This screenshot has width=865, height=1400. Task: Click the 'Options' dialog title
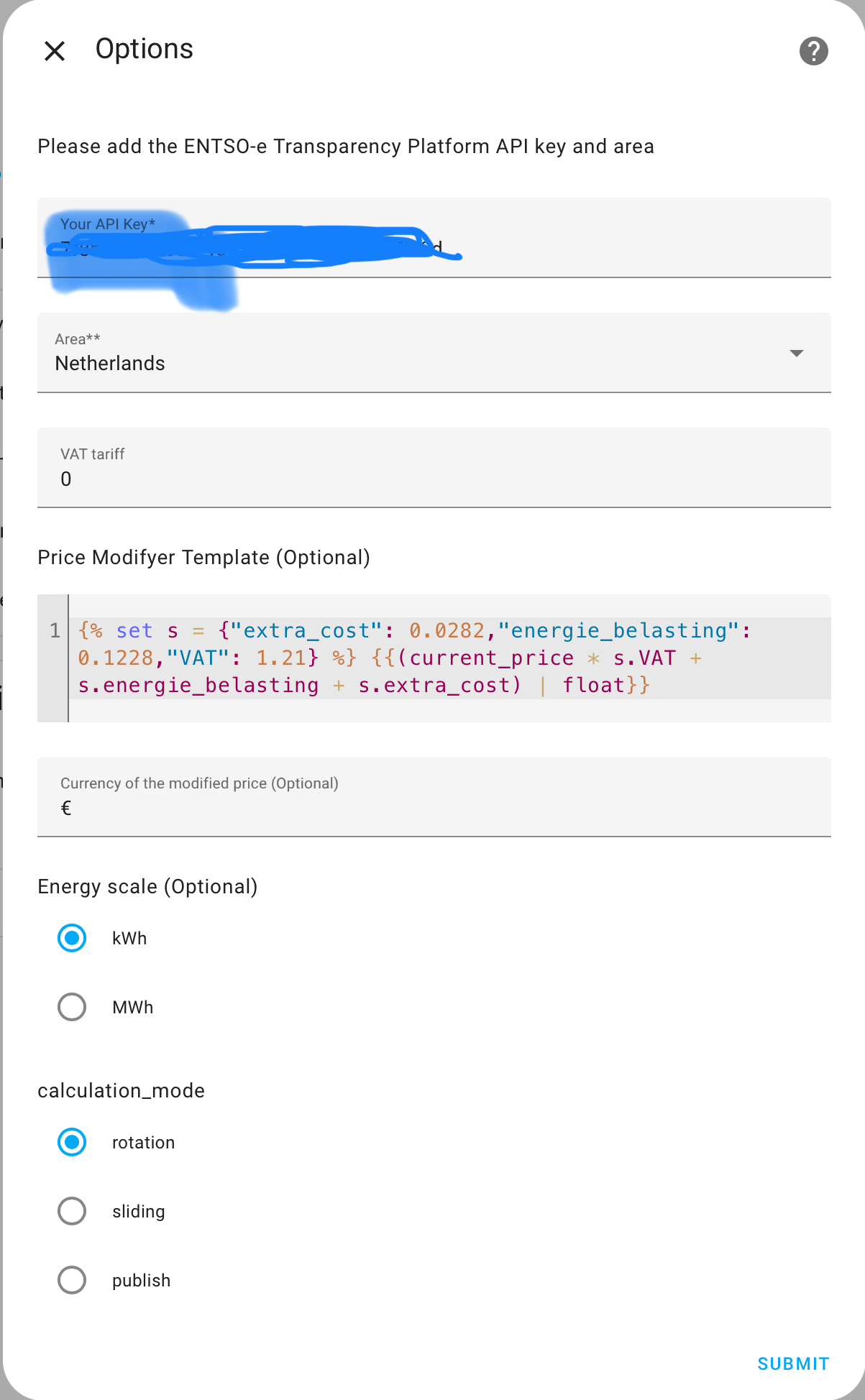pos(145,50)
